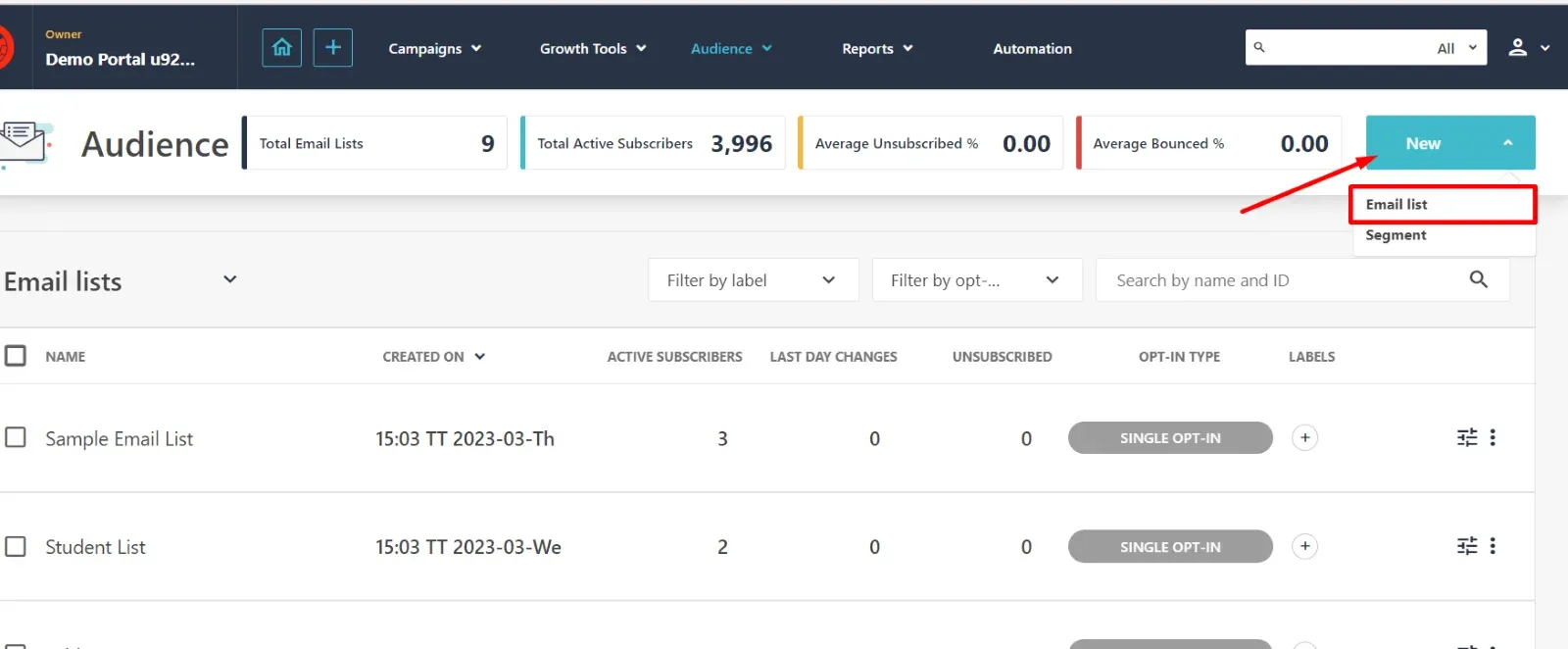Screen dimensions: 1568x649
Task: Click the Audience page heading
Action: pyautogui.click(x=155, y=144)
